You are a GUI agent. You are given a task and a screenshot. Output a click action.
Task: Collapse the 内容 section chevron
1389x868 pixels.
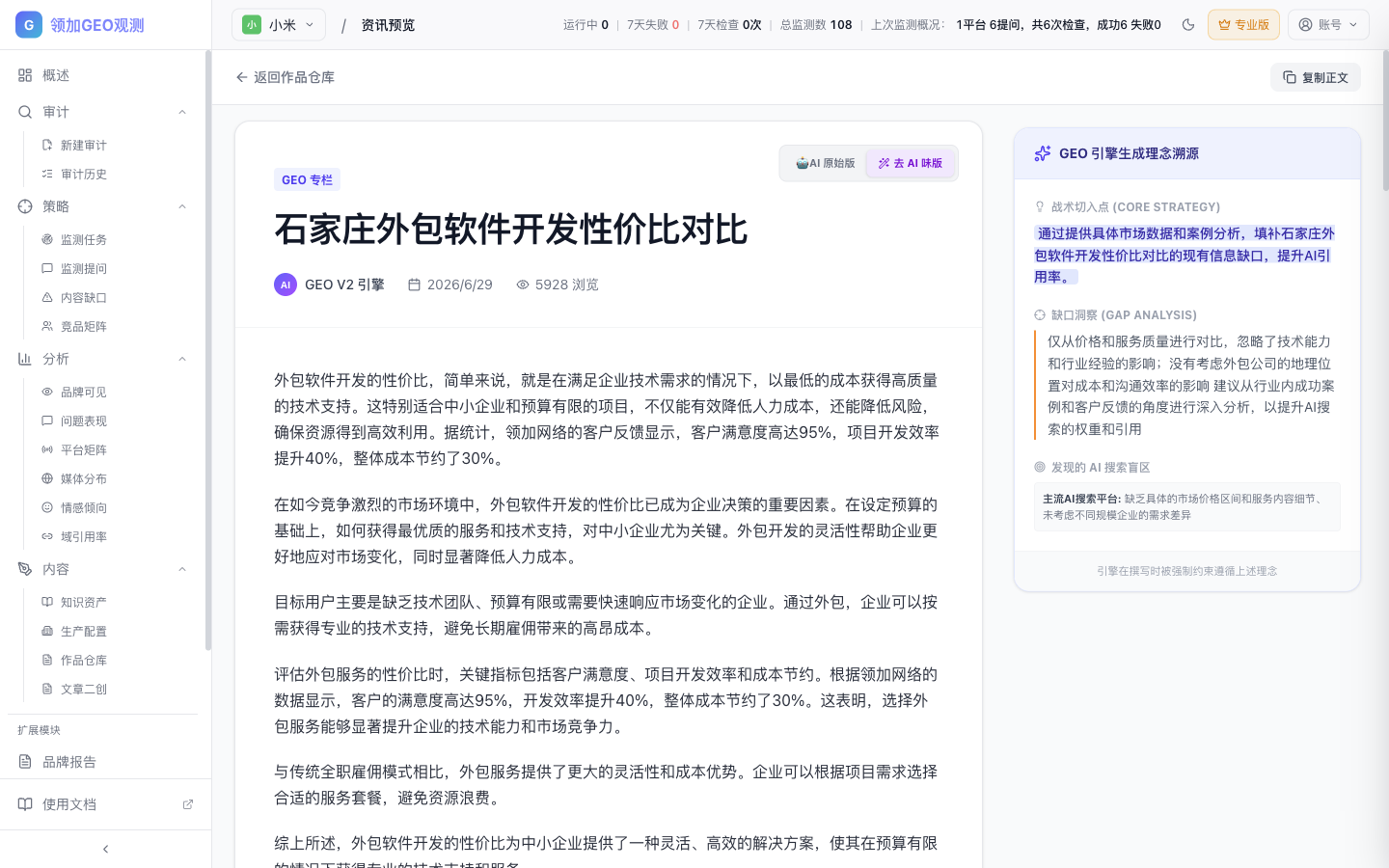pyautogui.click(x=182, y=569)
